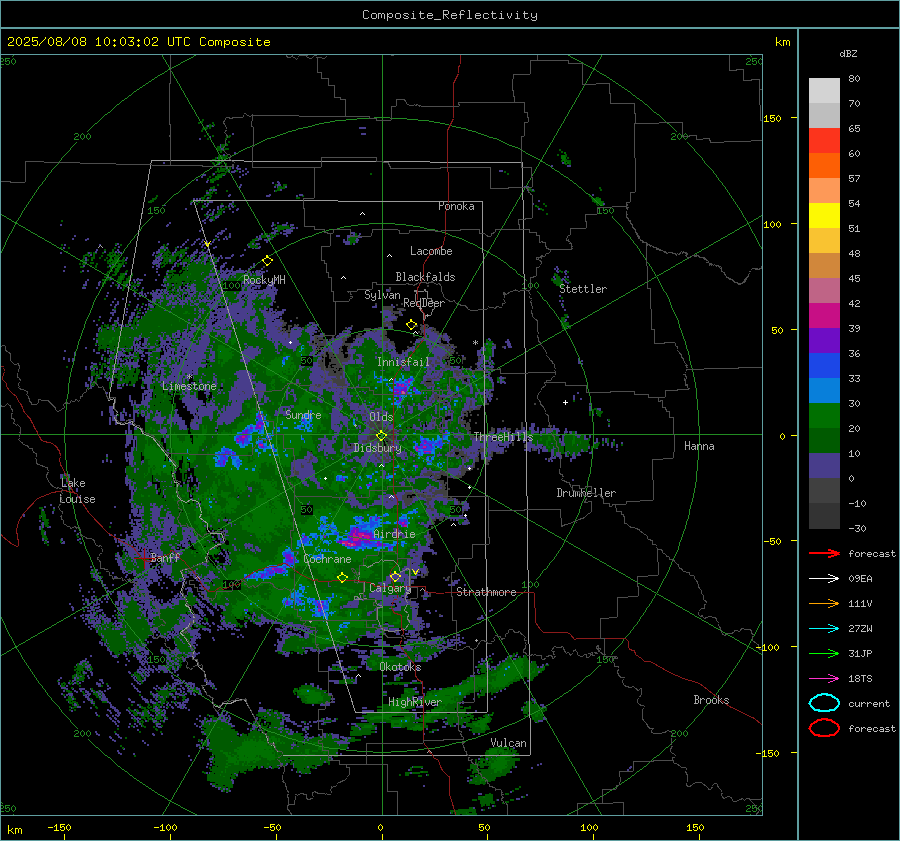900x841 pixels.
Task: Select the magenta swatch in dBZ scale
Action: pyautogui.click(x=824, y=316)
